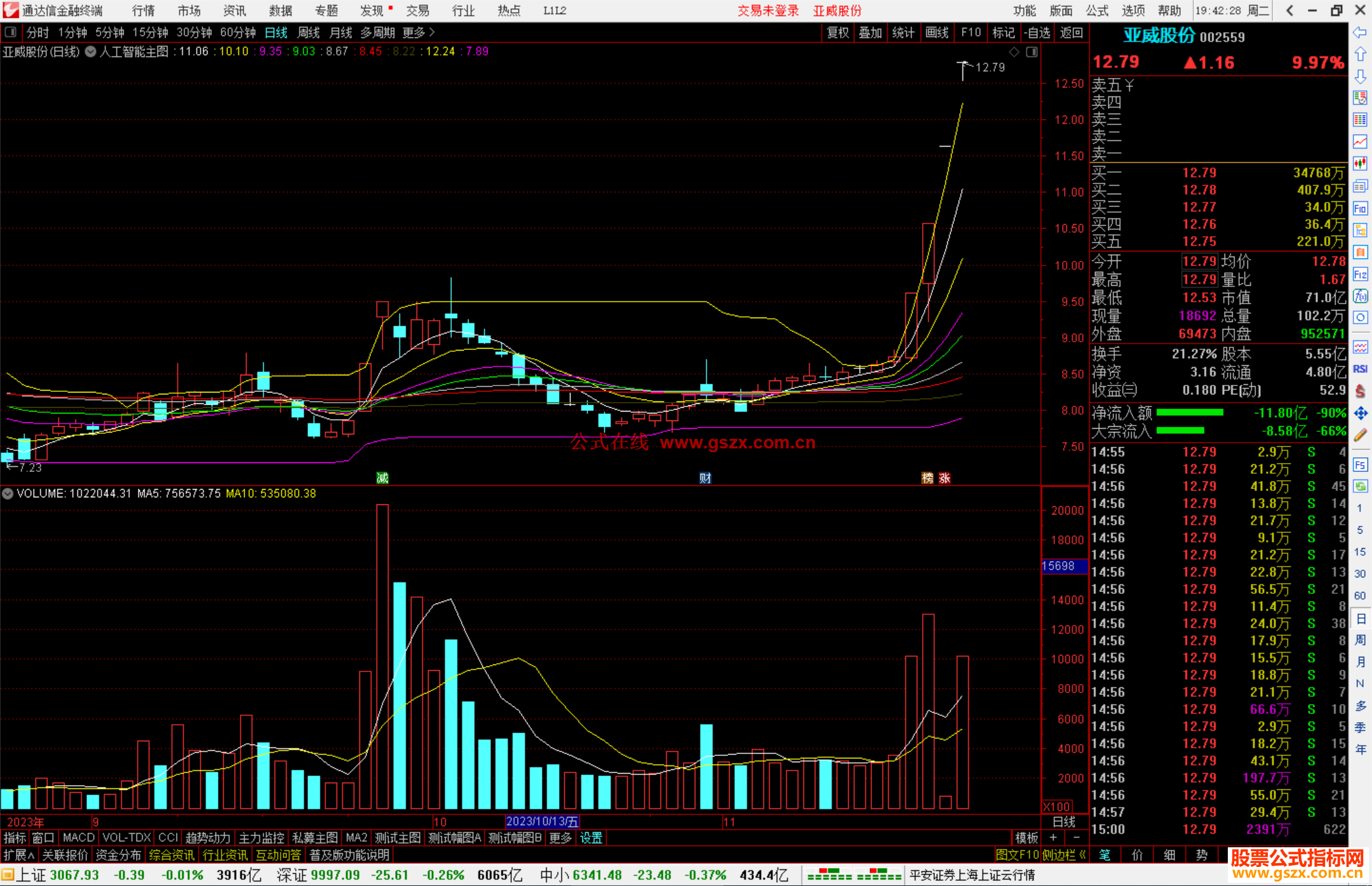Image resolution: width=1372 pixels, height=886 pixels.
Task: Expand the 扩展 panel at bottom left
Action: (18, 855)
